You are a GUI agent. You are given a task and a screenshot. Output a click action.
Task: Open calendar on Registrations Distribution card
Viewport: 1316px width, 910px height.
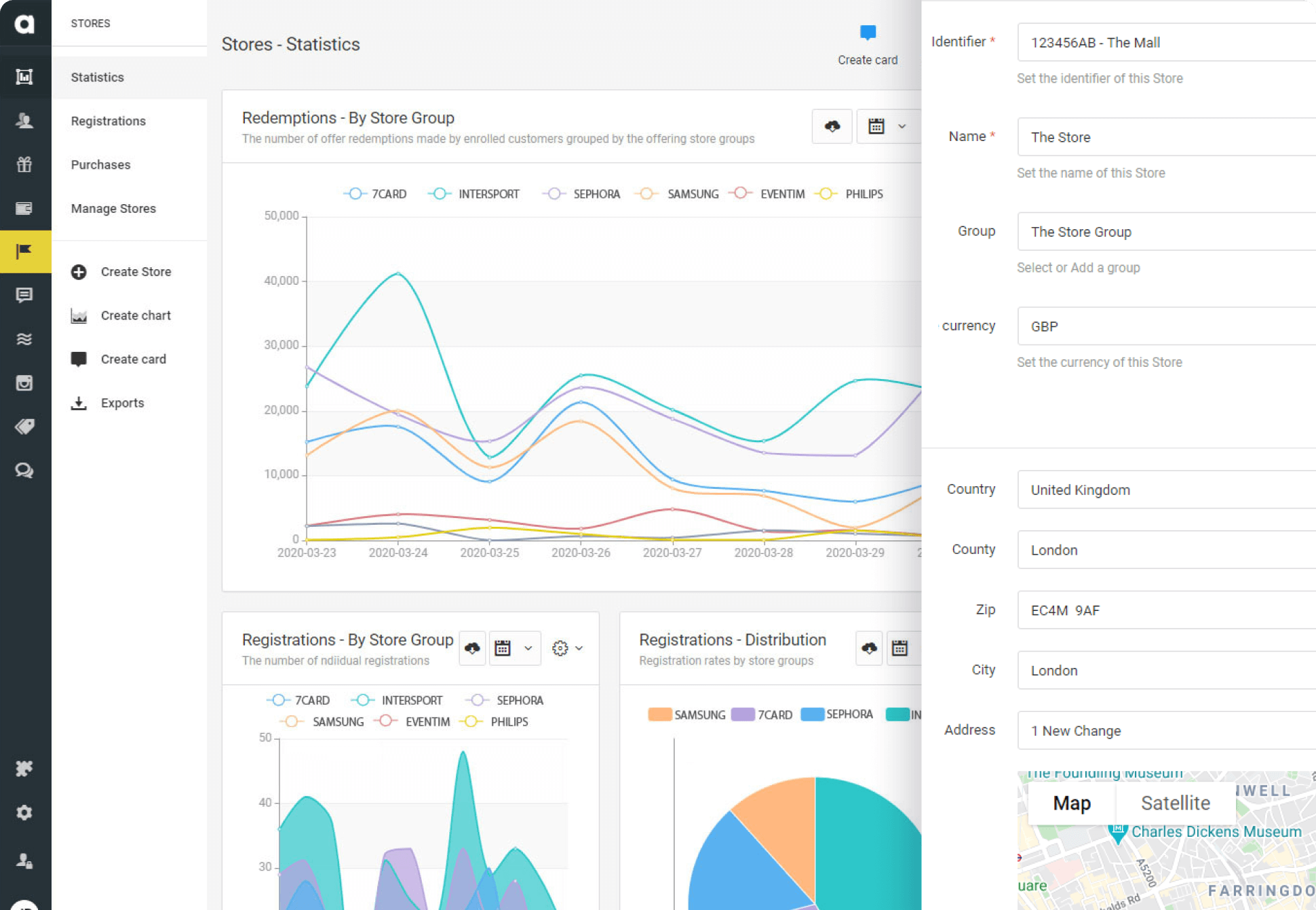899,648
